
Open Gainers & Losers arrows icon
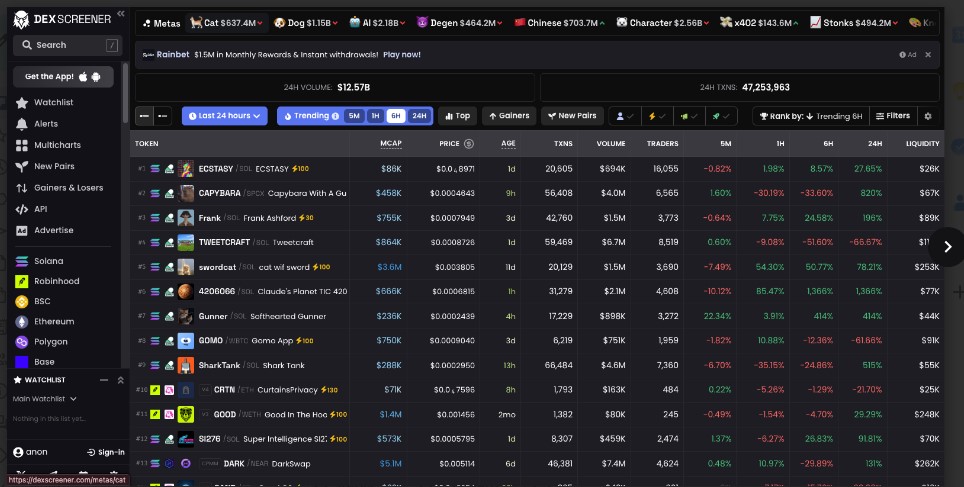click(22, 188)
